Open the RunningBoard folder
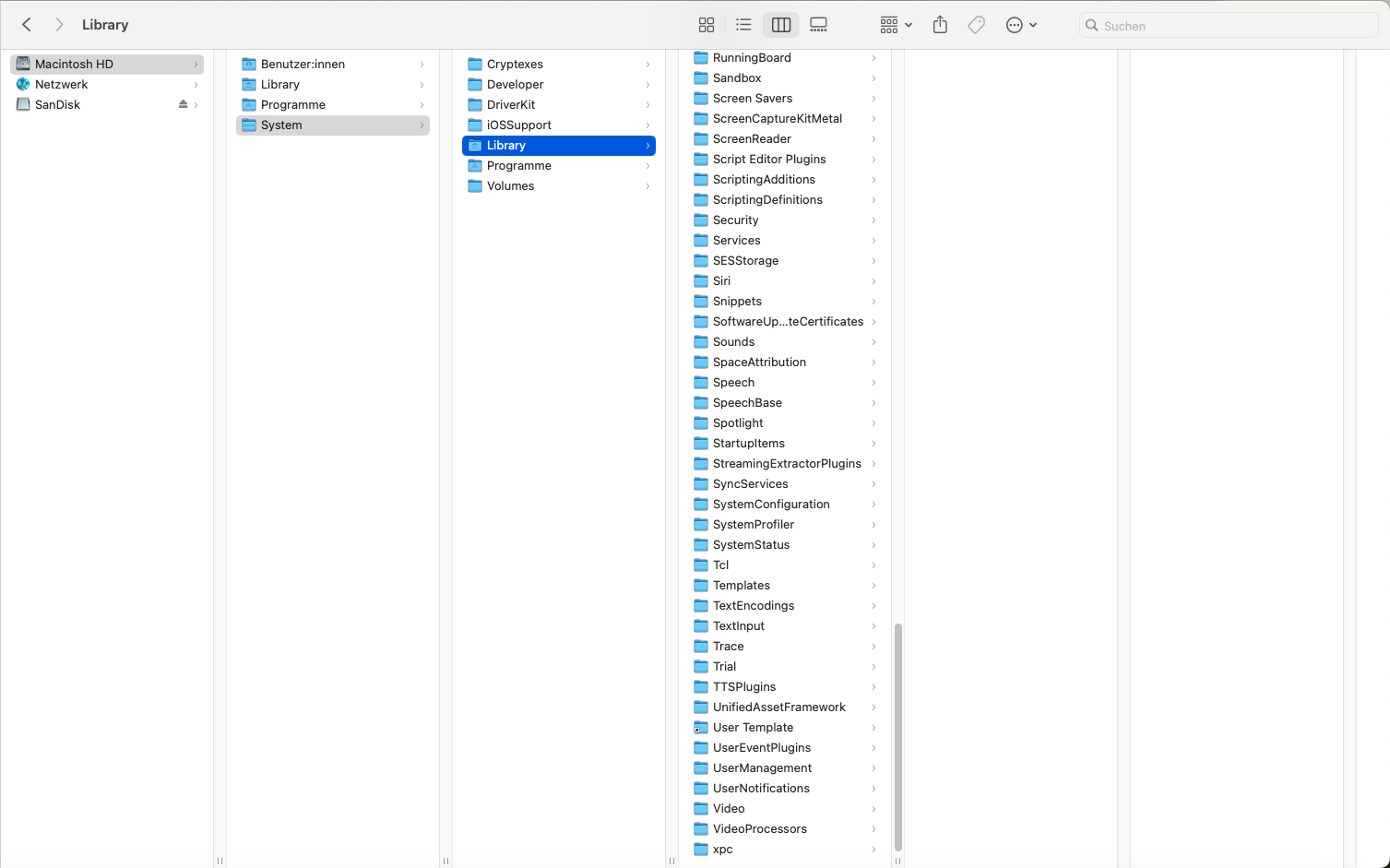 [785, 57]
